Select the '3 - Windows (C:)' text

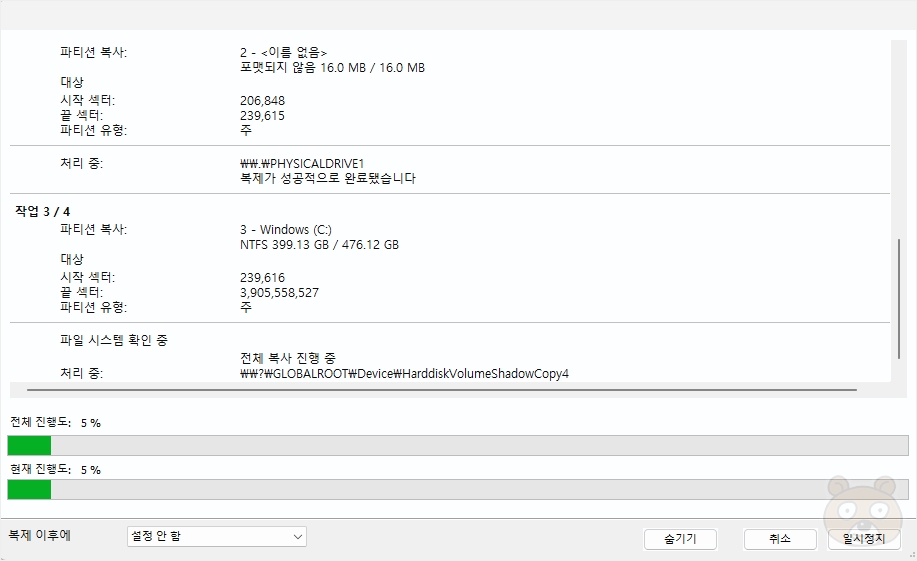[285, 229]
